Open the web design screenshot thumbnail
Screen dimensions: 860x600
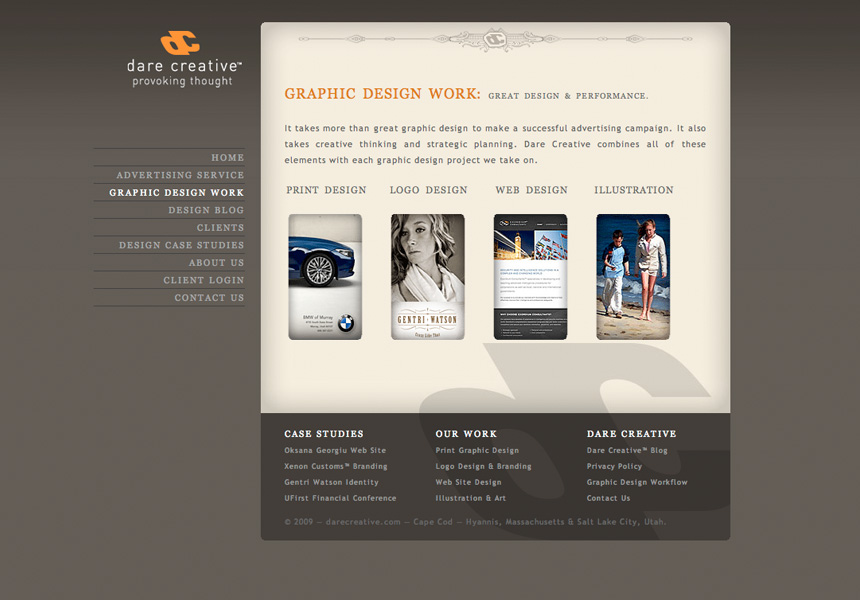click(530, 277)
